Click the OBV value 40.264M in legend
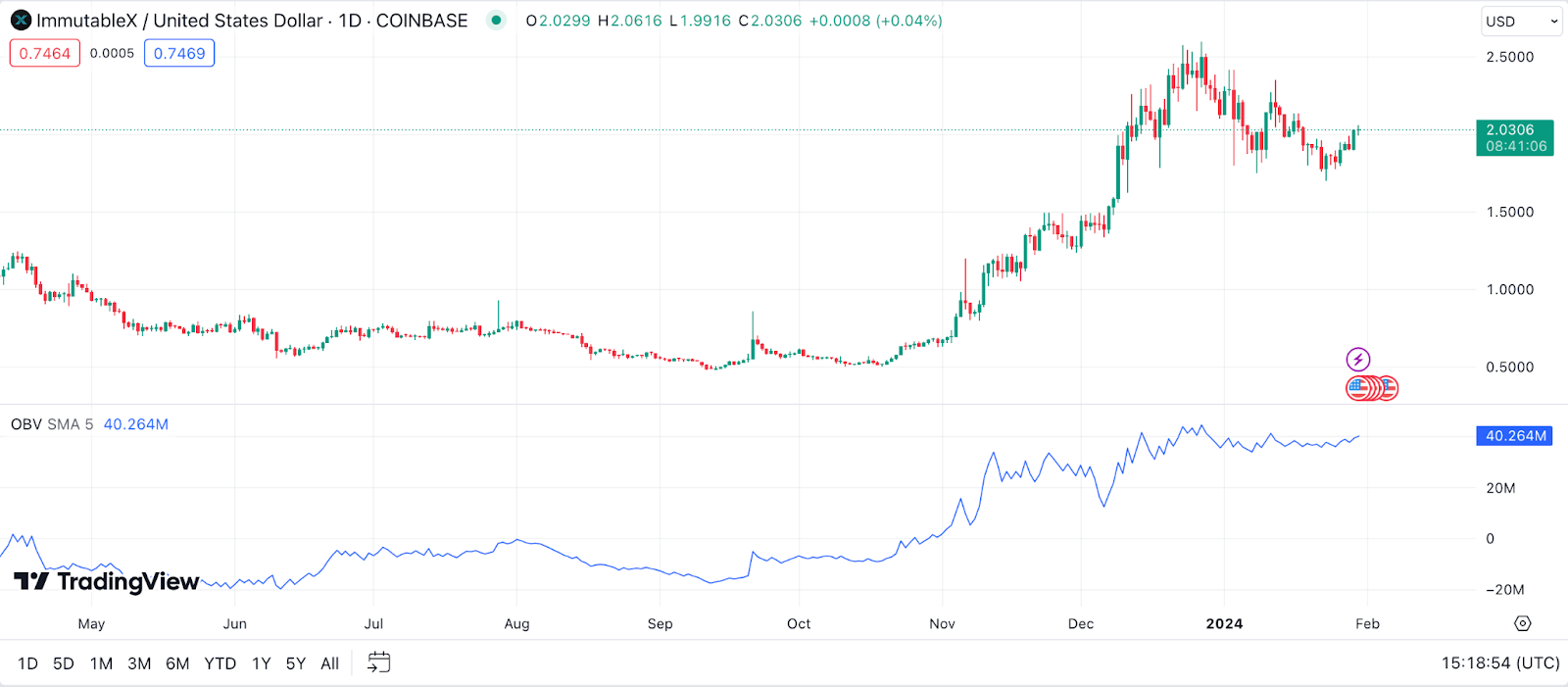Screen dimensions: 1568x687 136,424
